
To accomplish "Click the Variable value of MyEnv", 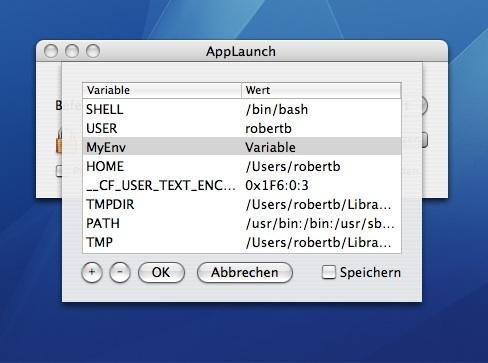I will (270, 147).
